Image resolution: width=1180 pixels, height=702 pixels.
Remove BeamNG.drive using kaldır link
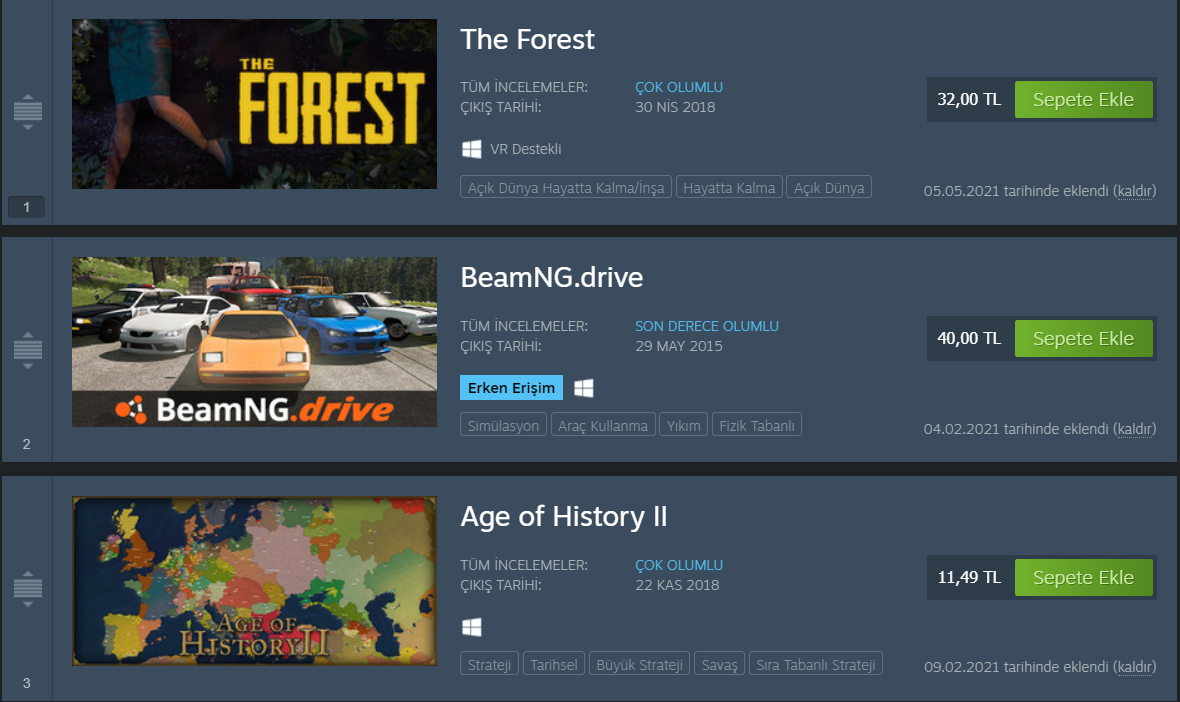click(x=1135, y=429)
